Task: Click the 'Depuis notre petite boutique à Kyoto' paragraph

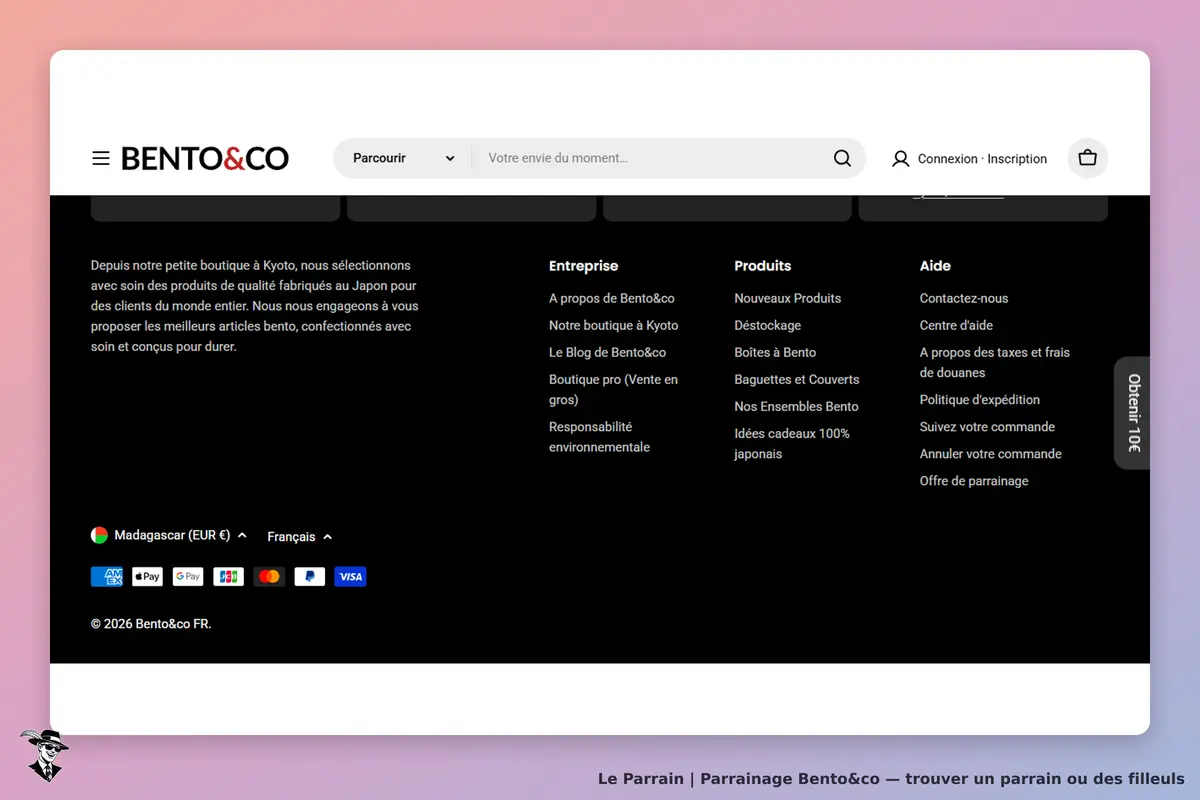Action: (255, 306)
